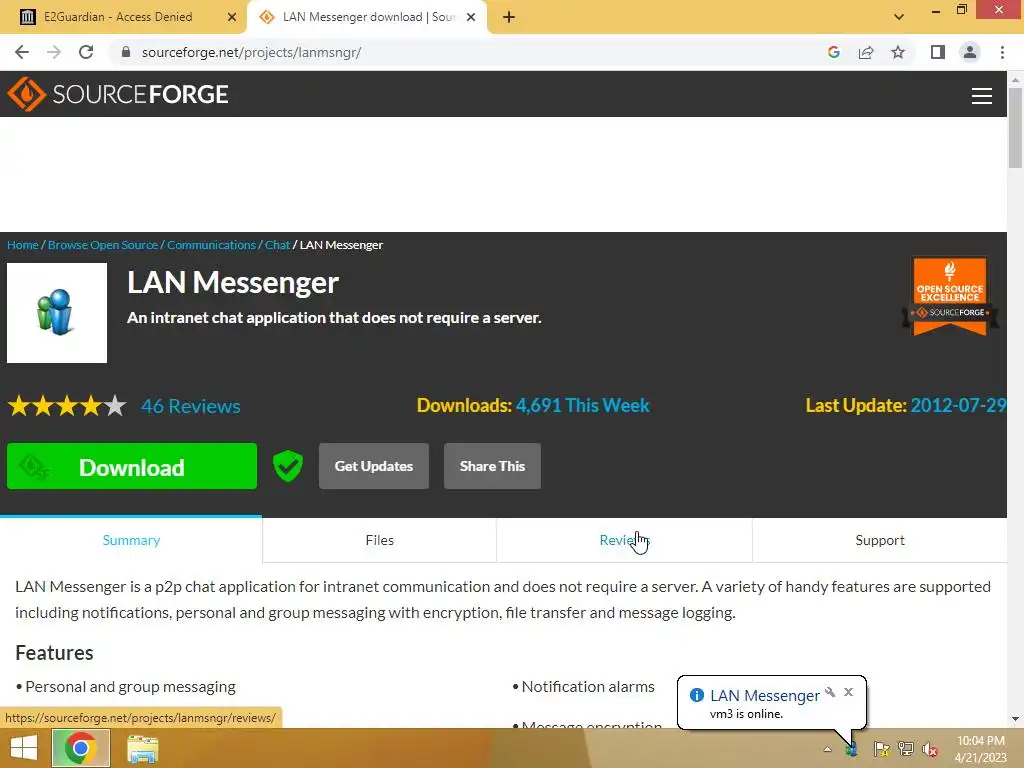Viewport: 1024px width, 768px height.
Task: Click the green Download button
Action: tap(132, 466)
